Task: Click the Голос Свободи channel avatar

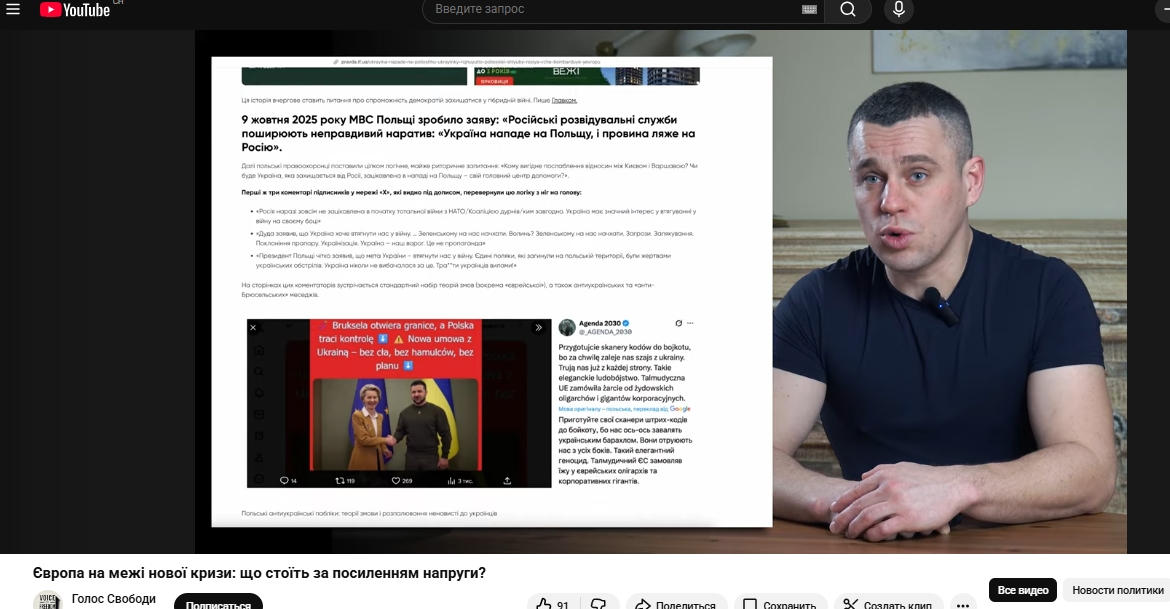Action: (x=47, y=601)
